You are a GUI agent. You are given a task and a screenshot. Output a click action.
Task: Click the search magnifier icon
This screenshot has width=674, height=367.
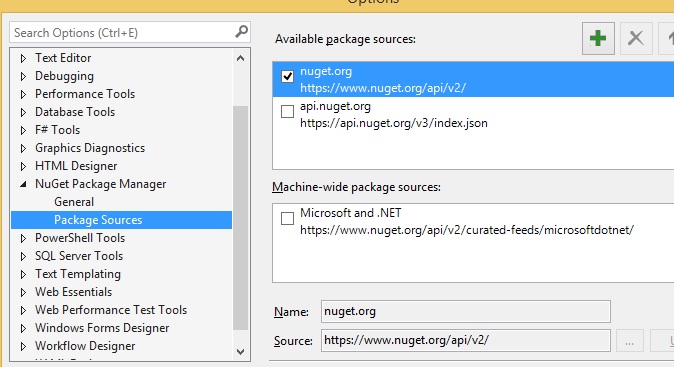click(242, 32)
